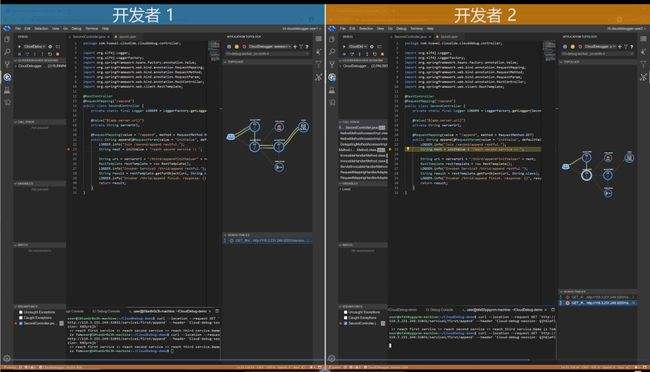Toggle SecondController.java breakpoint checkbox in 开发者 2
The image size is (650, 372).
(345, 323)
